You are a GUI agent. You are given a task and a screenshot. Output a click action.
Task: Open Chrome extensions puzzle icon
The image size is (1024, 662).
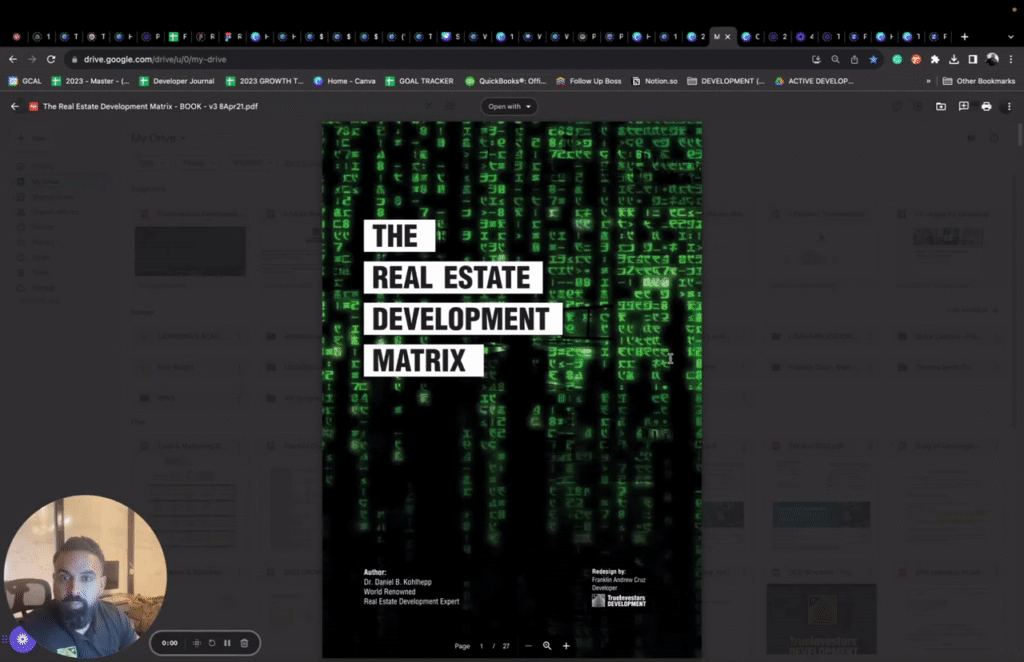point(935,59)
